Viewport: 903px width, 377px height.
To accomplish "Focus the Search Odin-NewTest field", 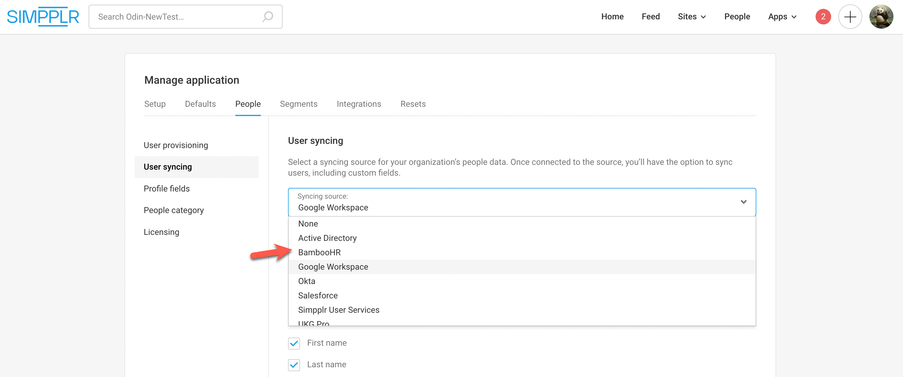I will tap(185, 17).
